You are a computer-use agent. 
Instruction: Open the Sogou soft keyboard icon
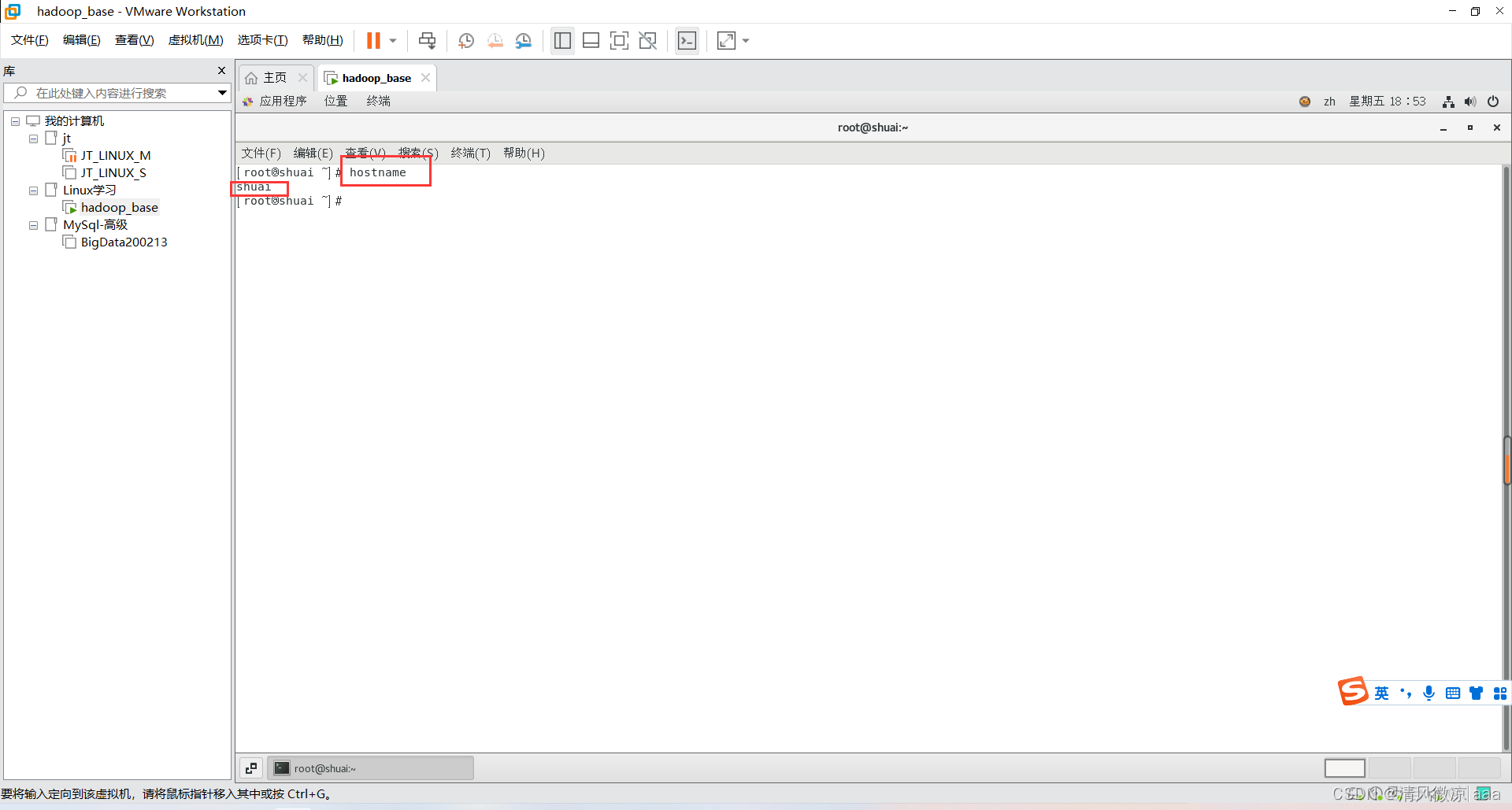coord(1453,693)
